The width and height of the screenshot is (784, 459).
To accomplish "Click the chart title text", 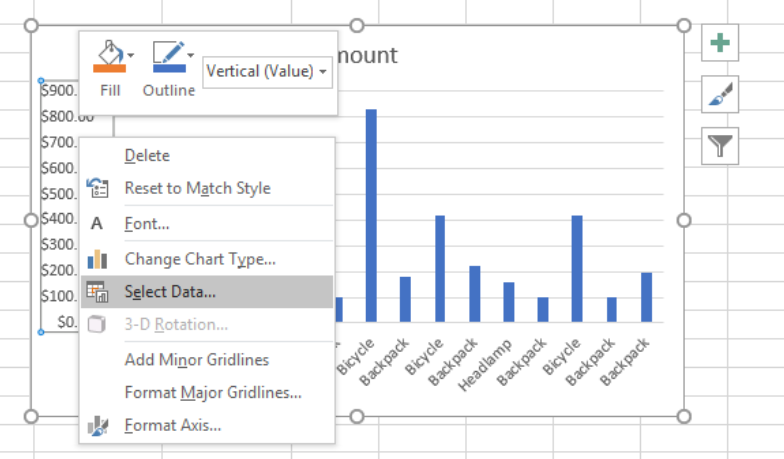I will (x=368, y=56).
